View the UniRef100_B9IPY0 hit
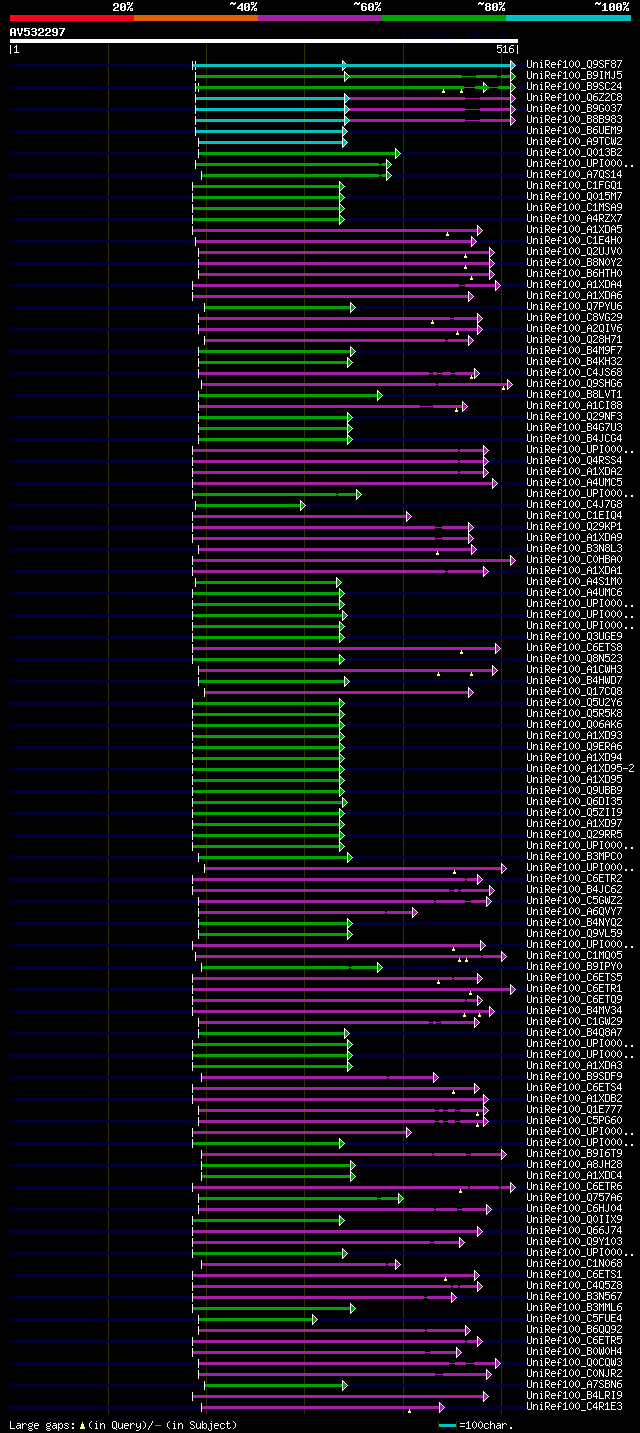 click(574, 967)
